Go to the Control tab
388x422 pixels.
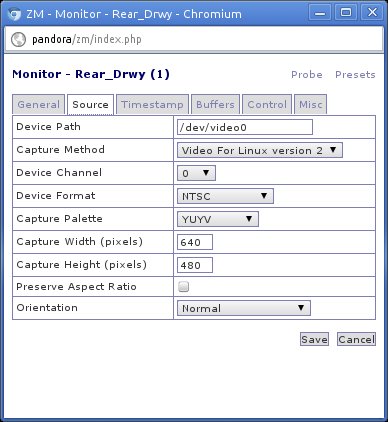coord(267,105)
